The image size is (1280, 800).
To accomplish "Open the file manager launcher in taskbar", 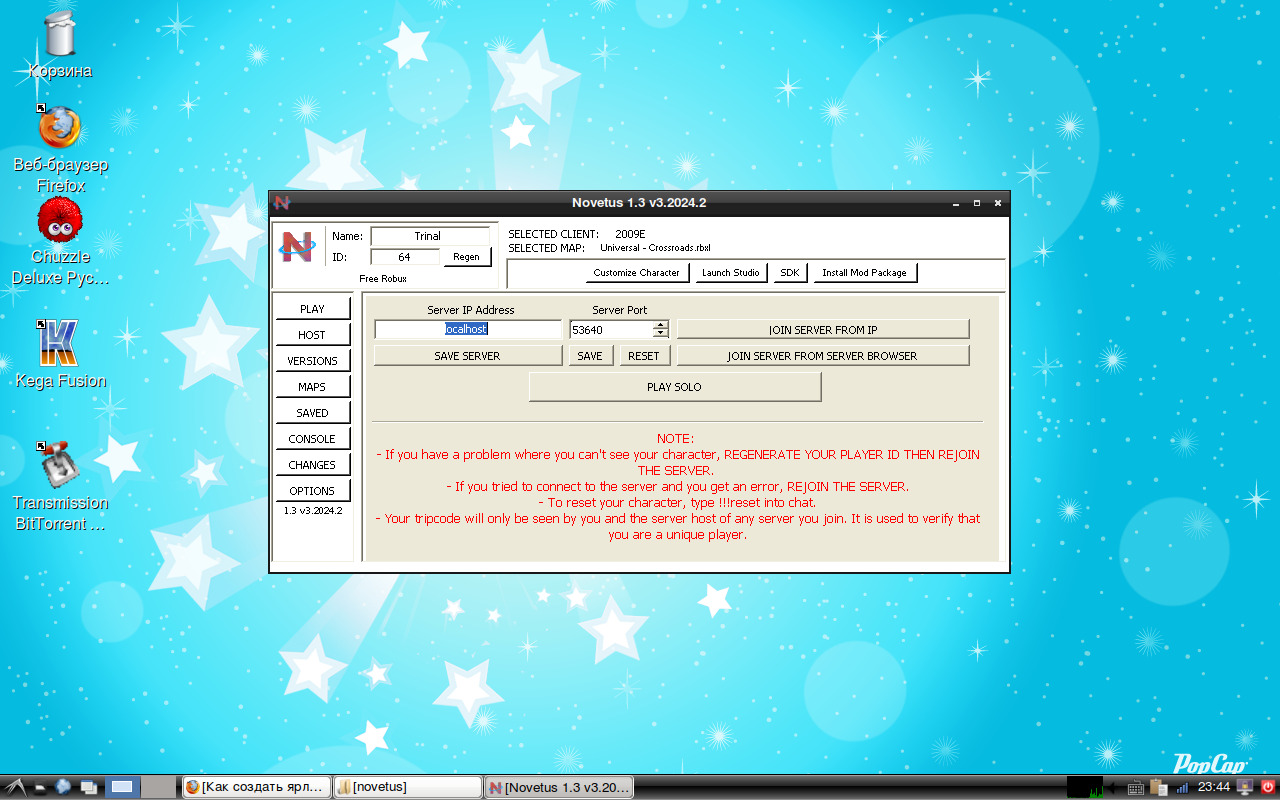I will pyautogui.click(x=41, y=787).
